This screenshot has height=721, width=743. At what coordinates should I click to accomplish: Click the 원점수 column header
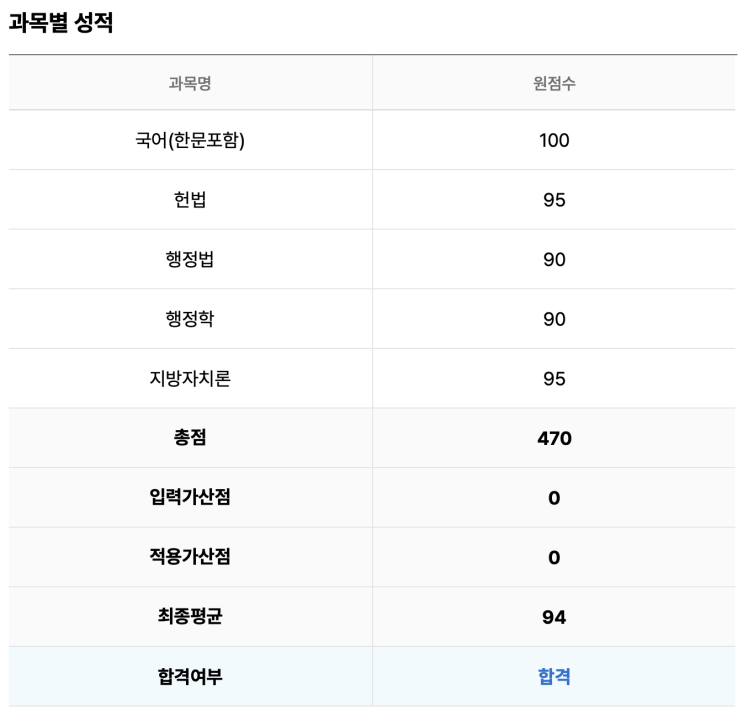tap(554, 83)
